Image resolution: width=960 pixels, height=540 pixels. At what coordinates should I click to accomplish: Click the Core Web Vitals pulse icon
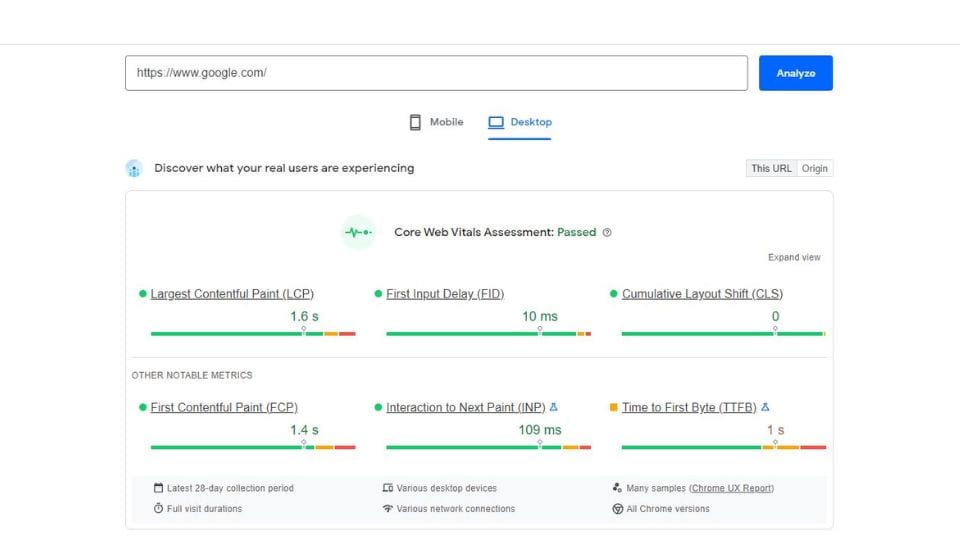click(x=358, y=232)
